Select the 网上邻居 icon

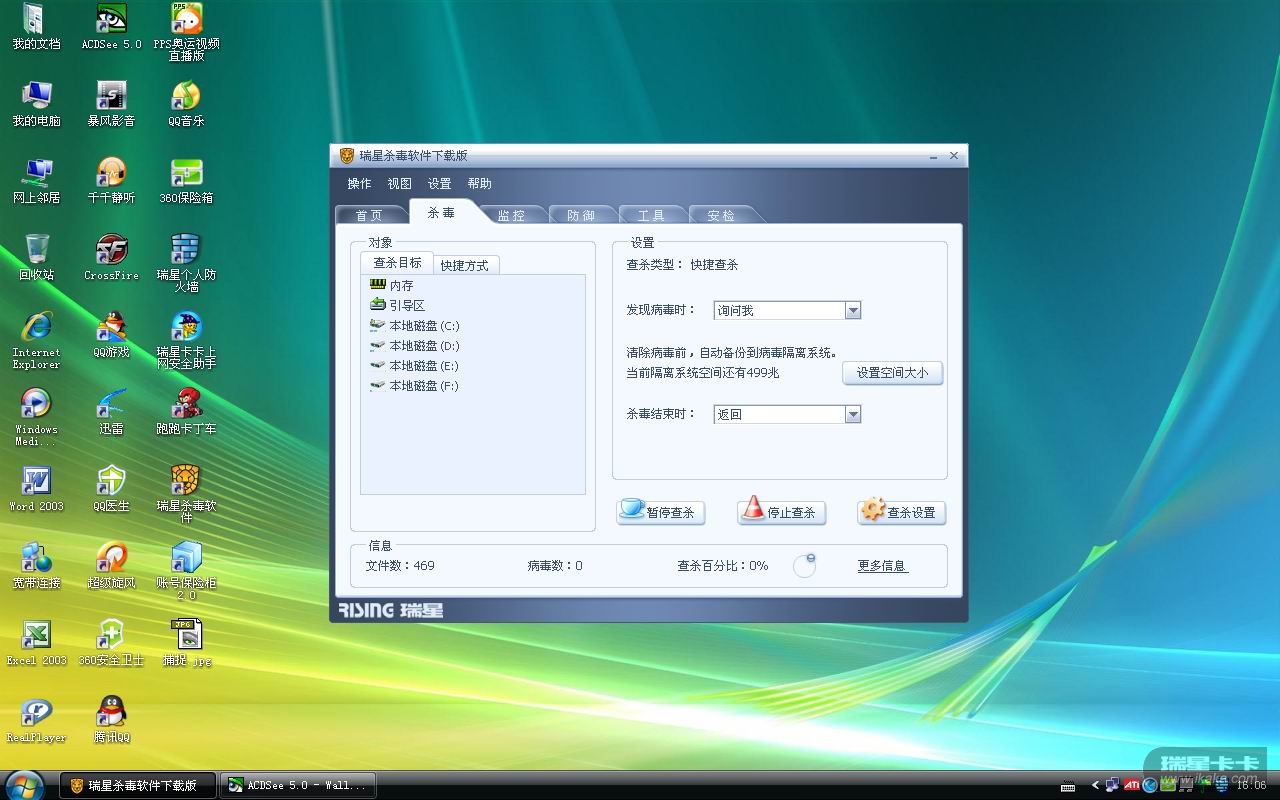[x=36, y=181]
